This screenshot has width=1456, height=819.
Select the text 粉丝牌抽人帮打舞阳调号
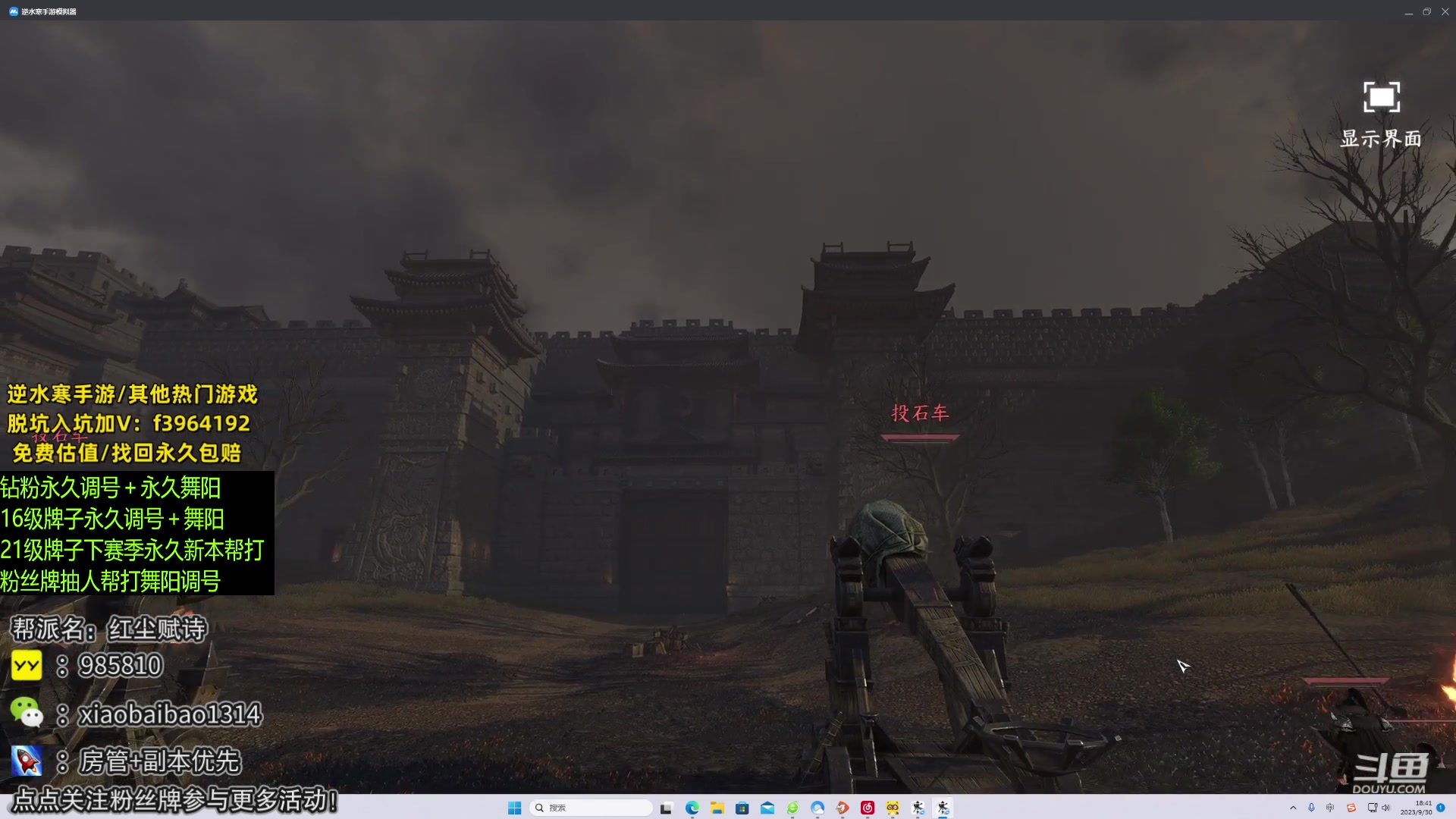(111, 581)
